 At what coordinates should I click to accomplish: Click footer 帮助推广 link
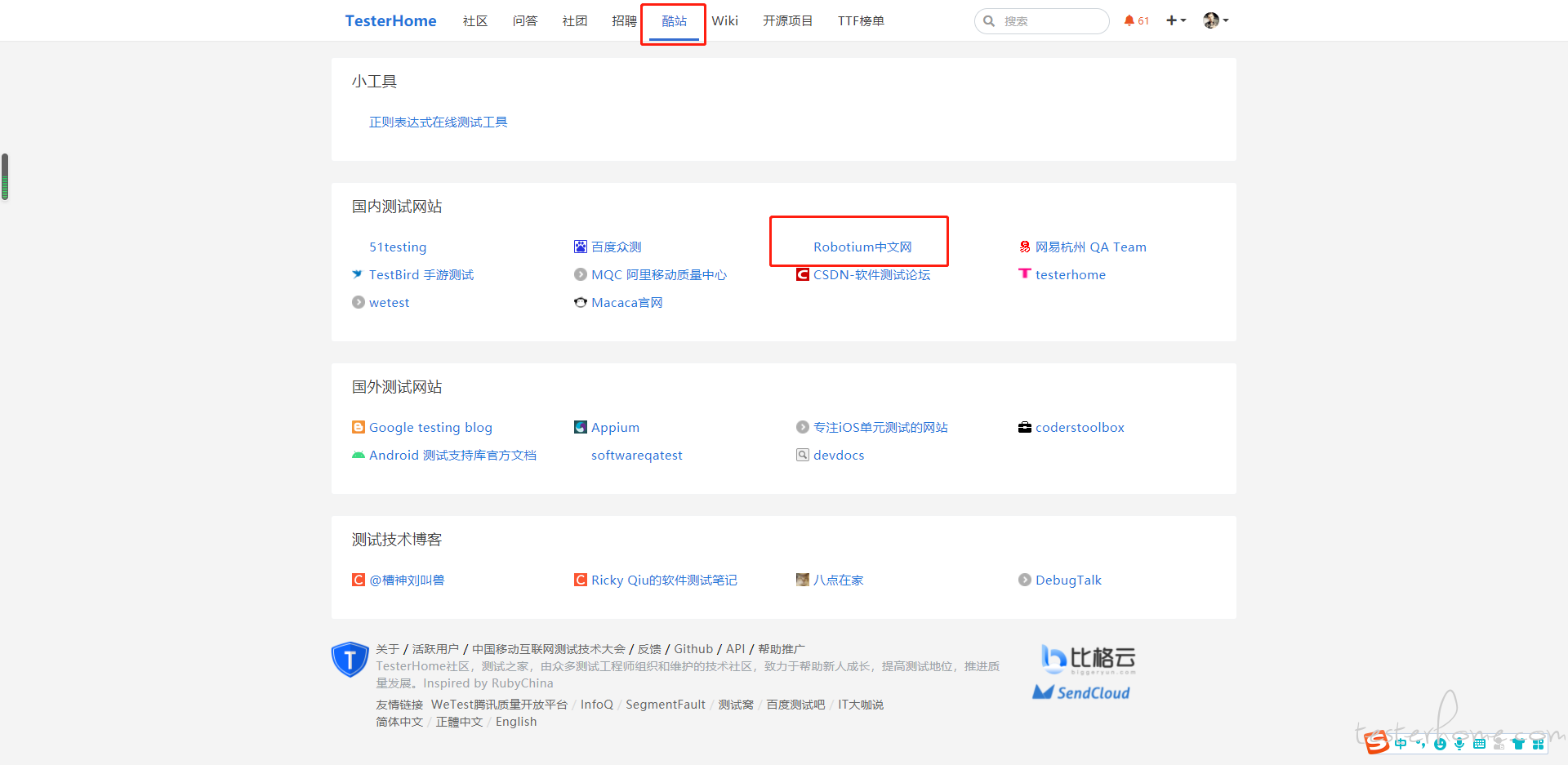coord(782,648)
